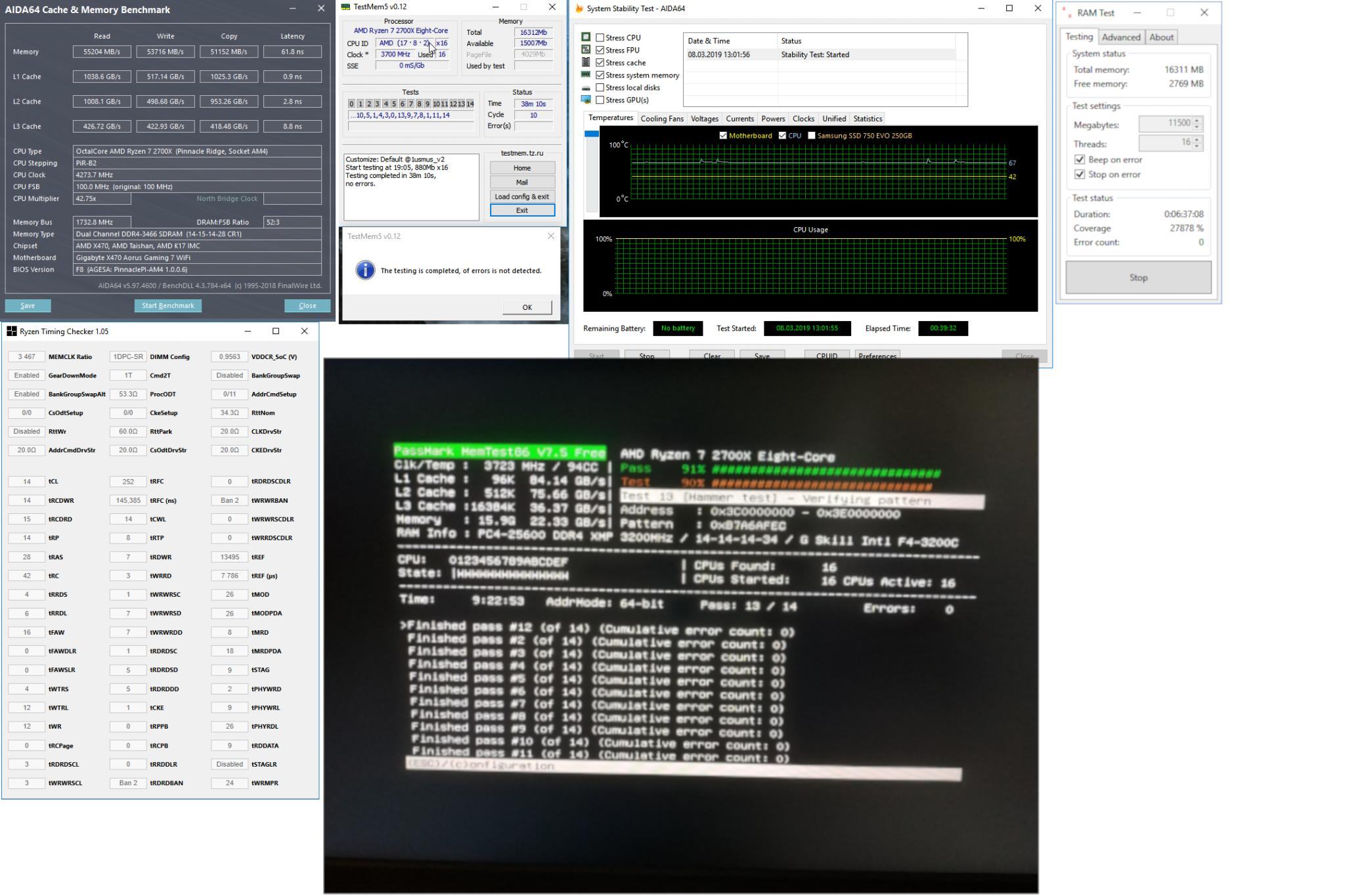Enable the Stress CPU checkbox
Screen dimensions: 1345x896
click(x=600, y=38)
